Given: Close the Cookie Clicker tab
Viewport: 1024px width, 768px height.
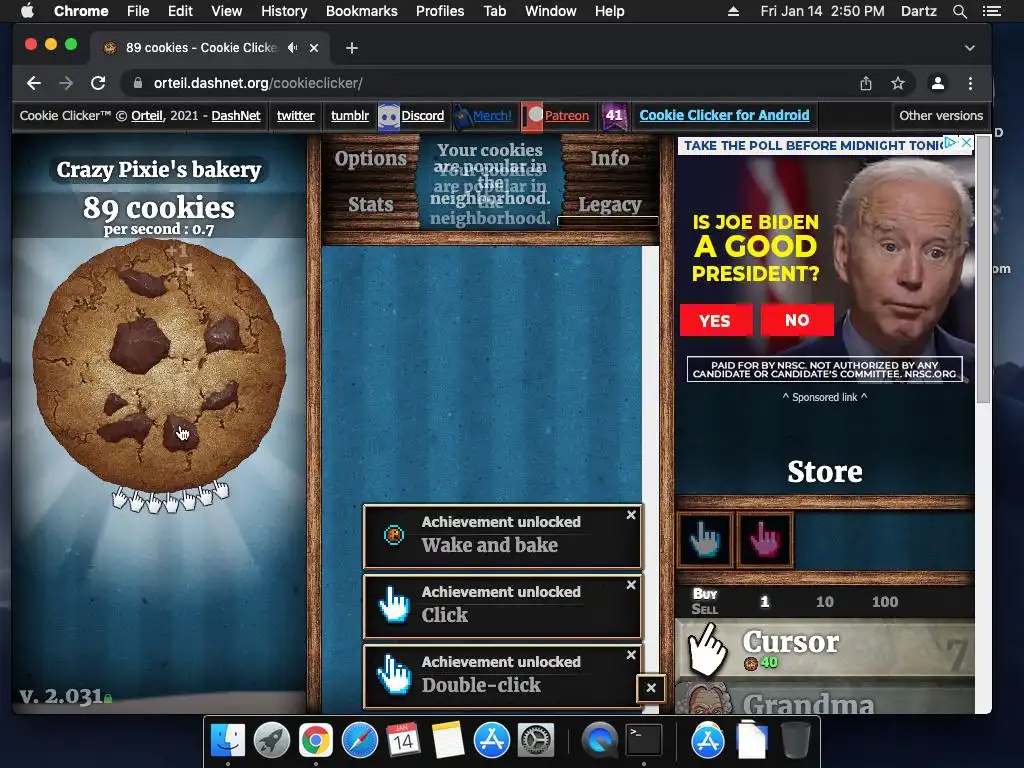Looking at the screenshot, I should (314, 48).
